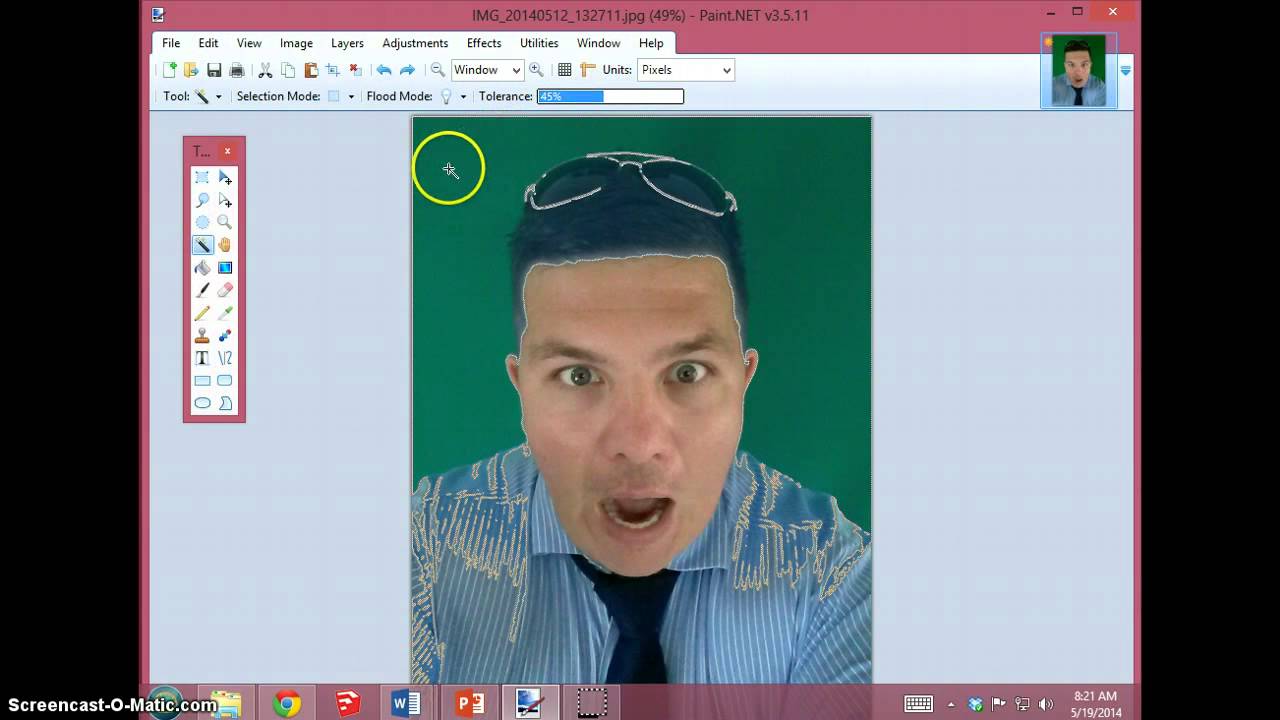Select the Paint Bucket tool
Screen dimensions: 1280x720
202,267
